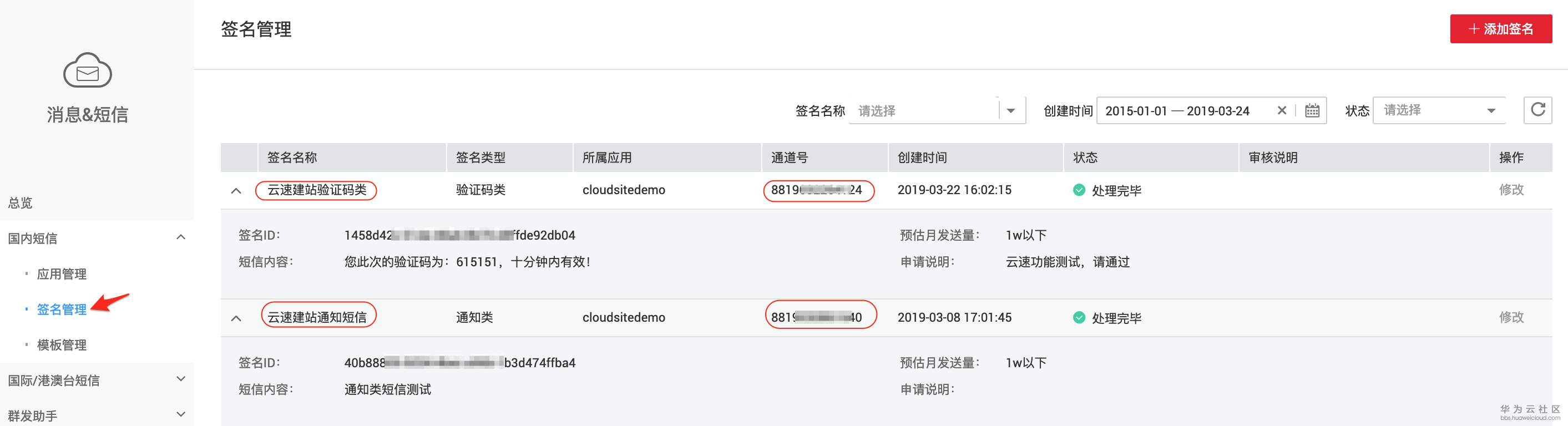The width and height of the screenshot is (1568, 426).
Task: Click the Messages & SMS cloud logo
Action: (x=88, y=70)
